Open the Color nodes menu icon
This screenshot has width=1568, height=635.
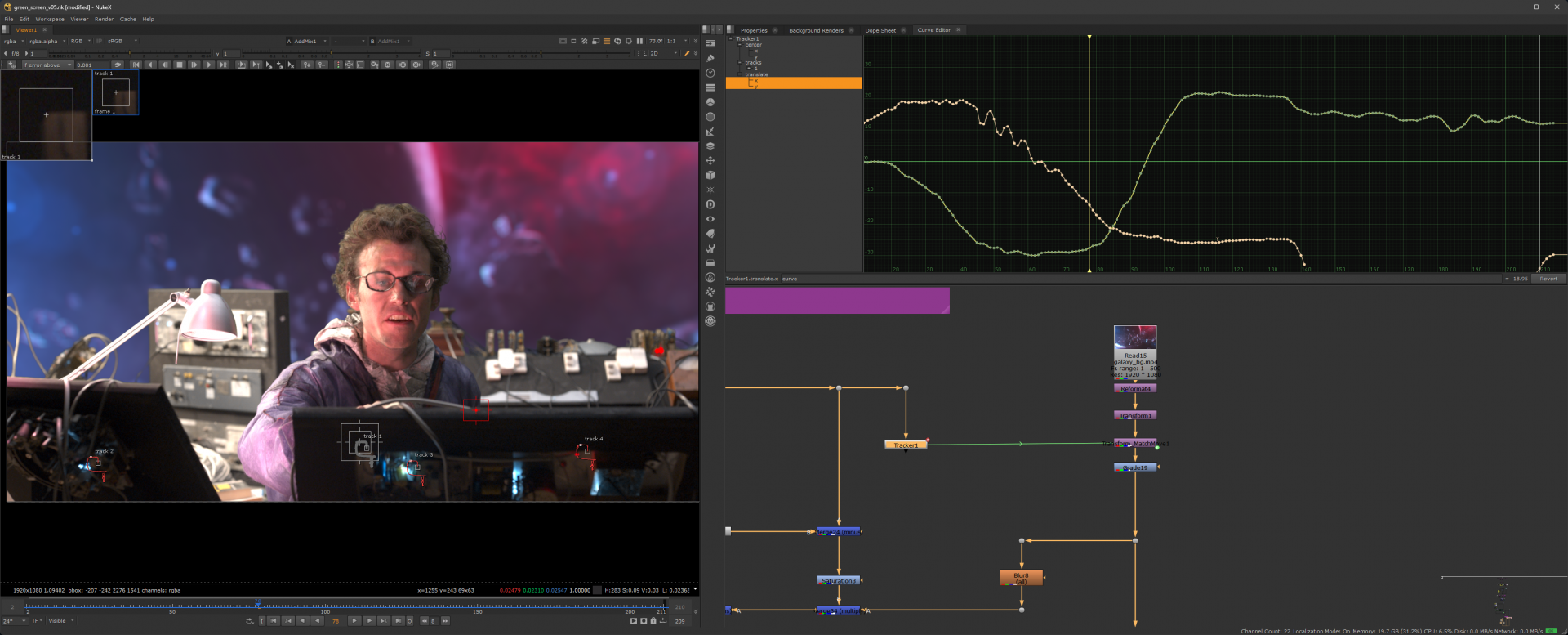click(x=710, y=102)
